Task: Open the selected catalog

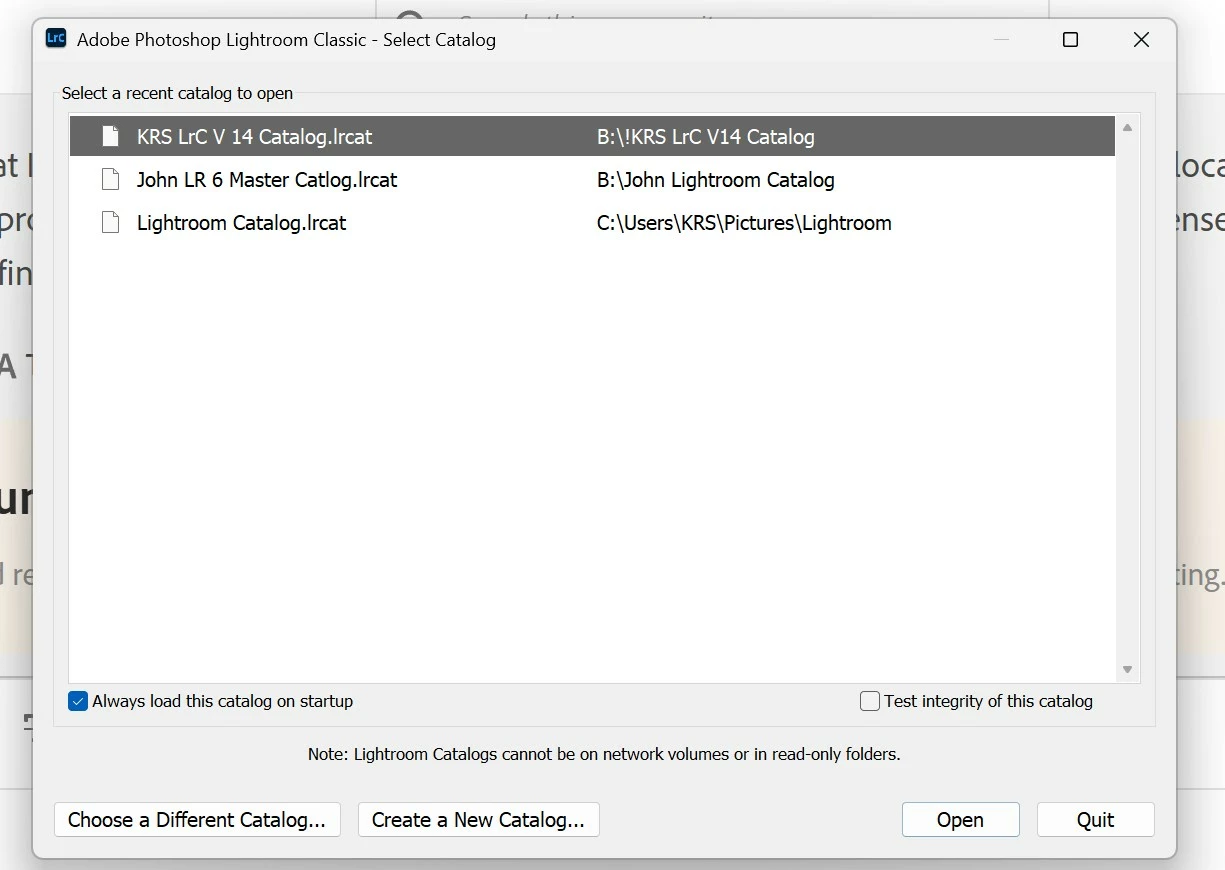Action: [x=960, y=820]
